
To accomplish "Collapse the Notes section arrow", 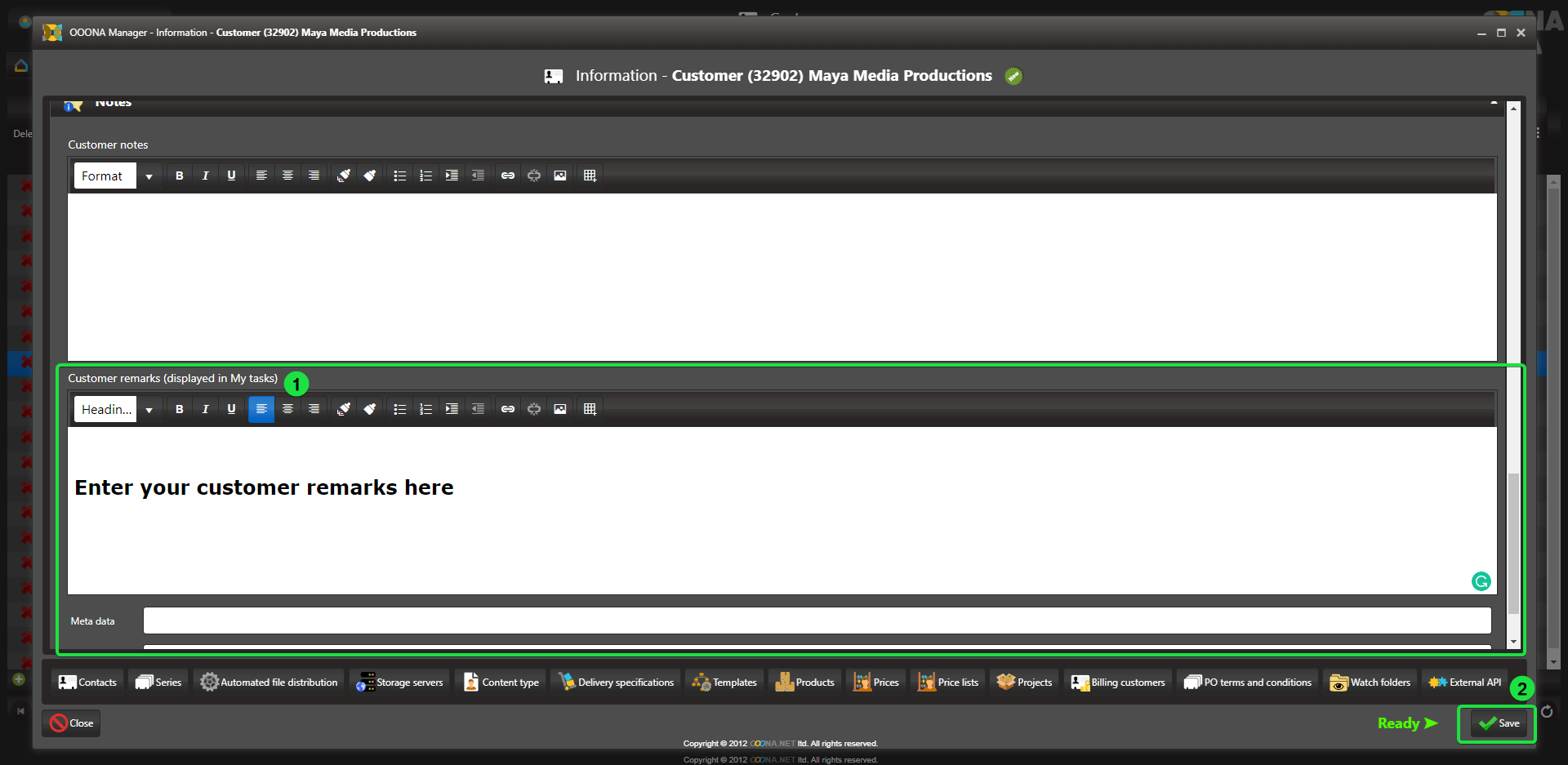I will point(1494,103).
